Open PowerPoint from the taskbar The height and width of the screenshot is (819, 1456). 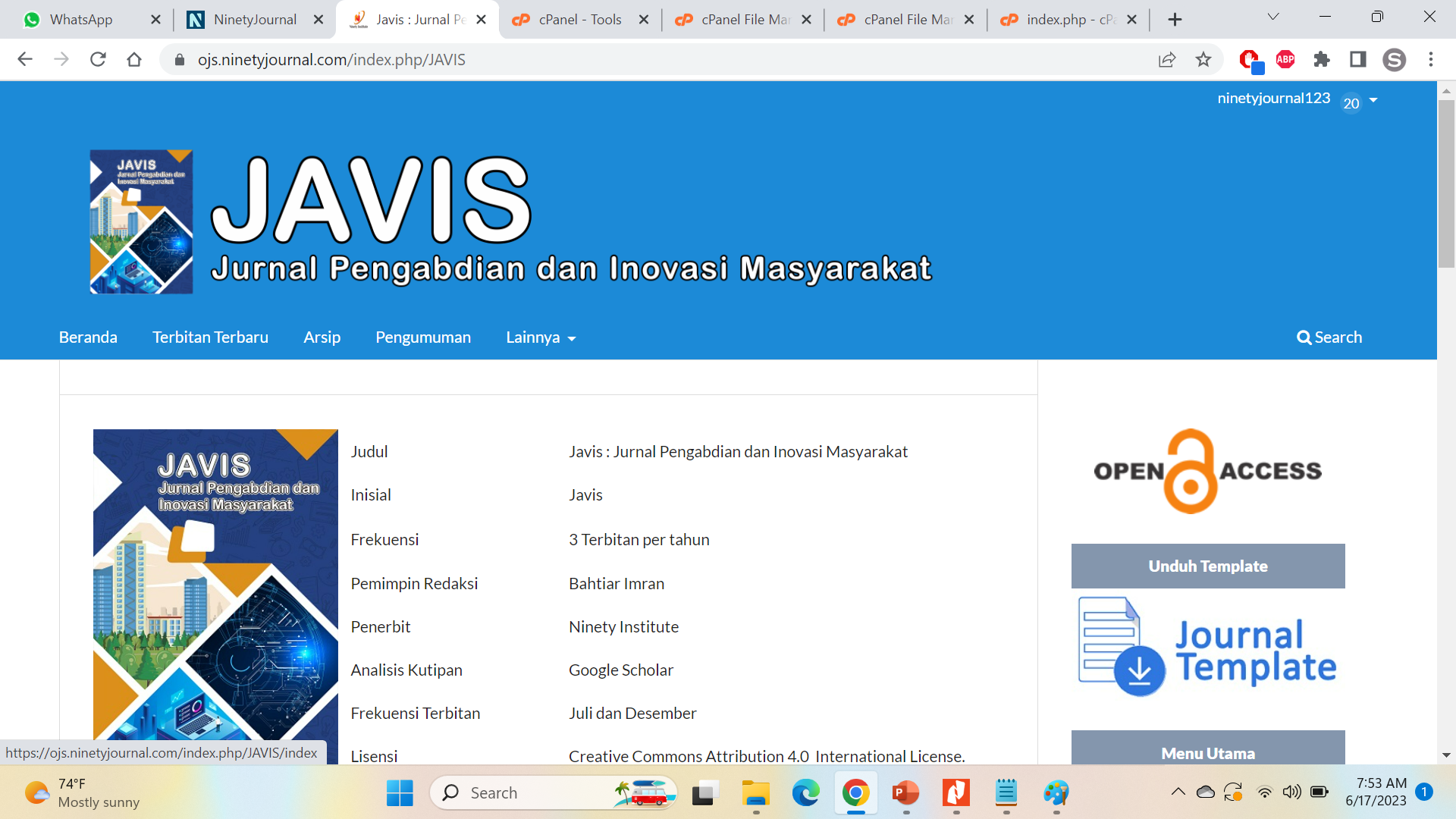click(905, 793)
